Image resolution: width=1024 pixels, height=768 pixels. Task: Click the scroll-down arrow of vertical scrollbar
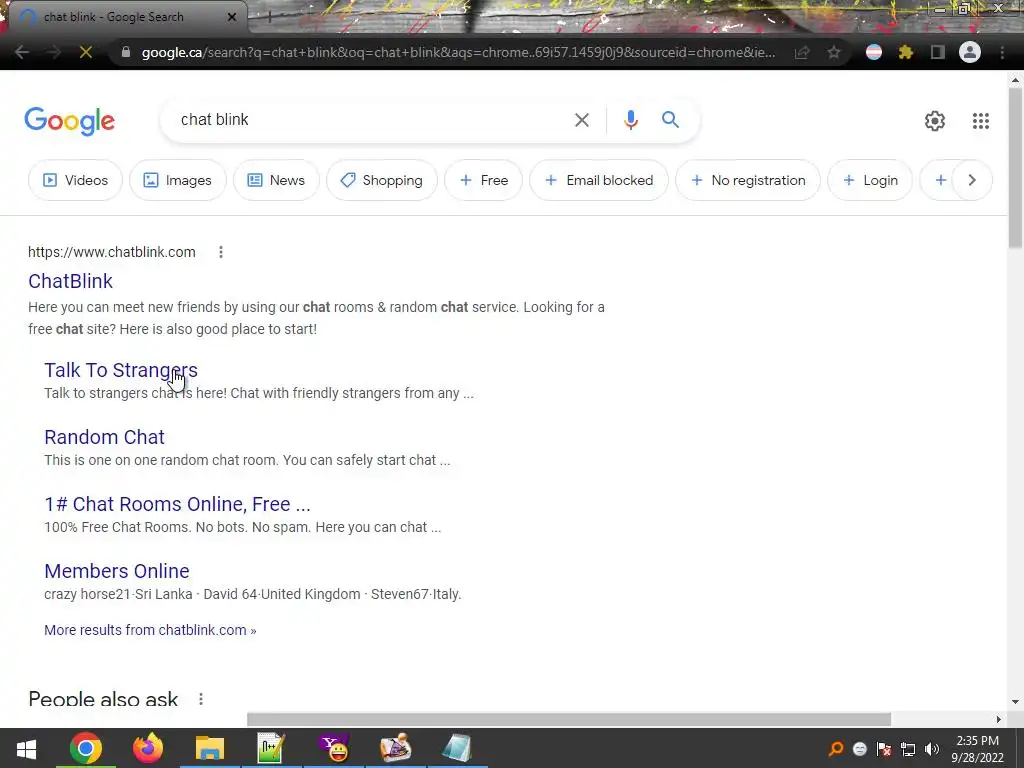pyautogui.click(x=1015, y=702)
